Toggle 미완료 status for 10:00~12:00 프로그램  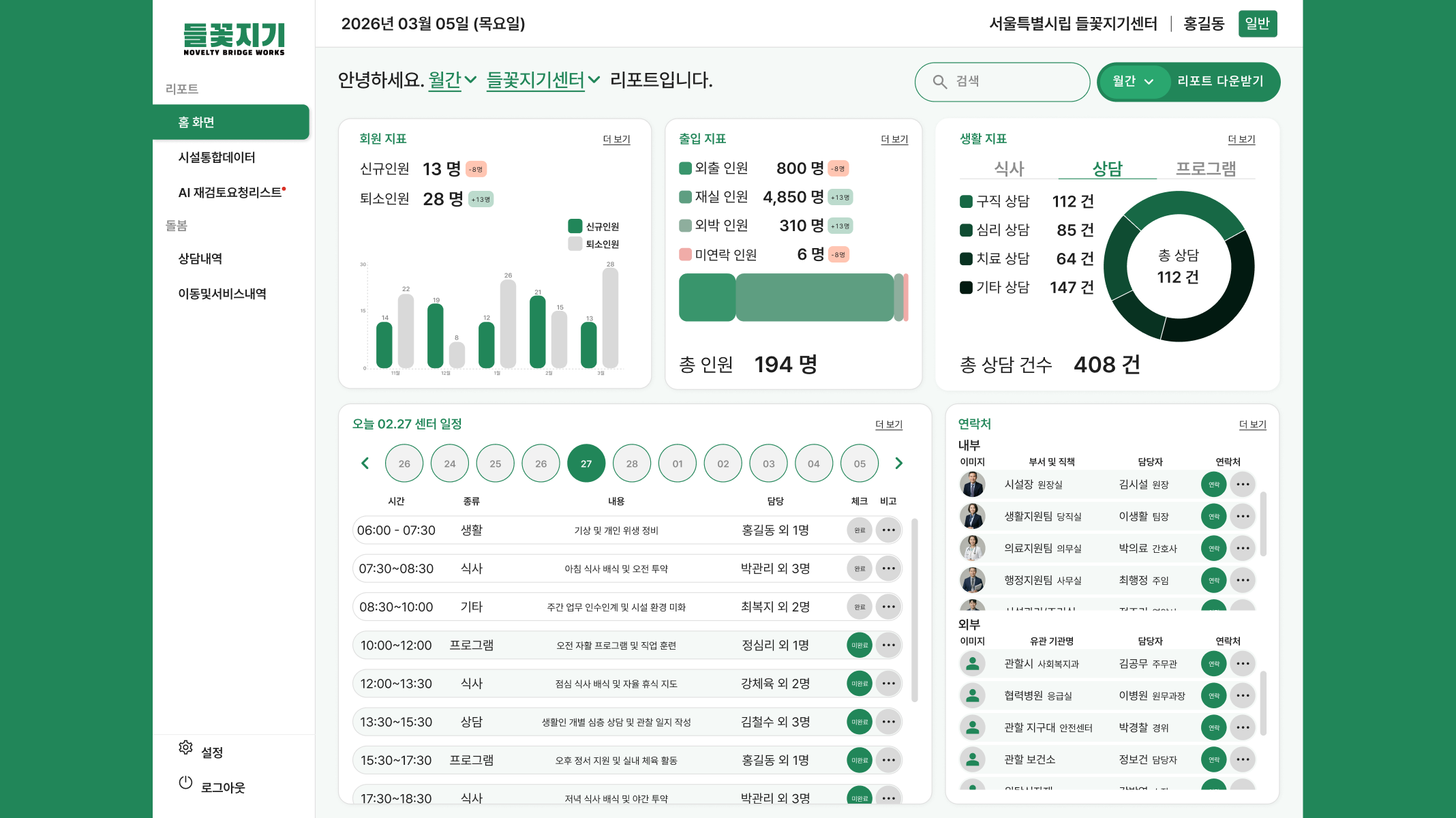tap(860, 646)
